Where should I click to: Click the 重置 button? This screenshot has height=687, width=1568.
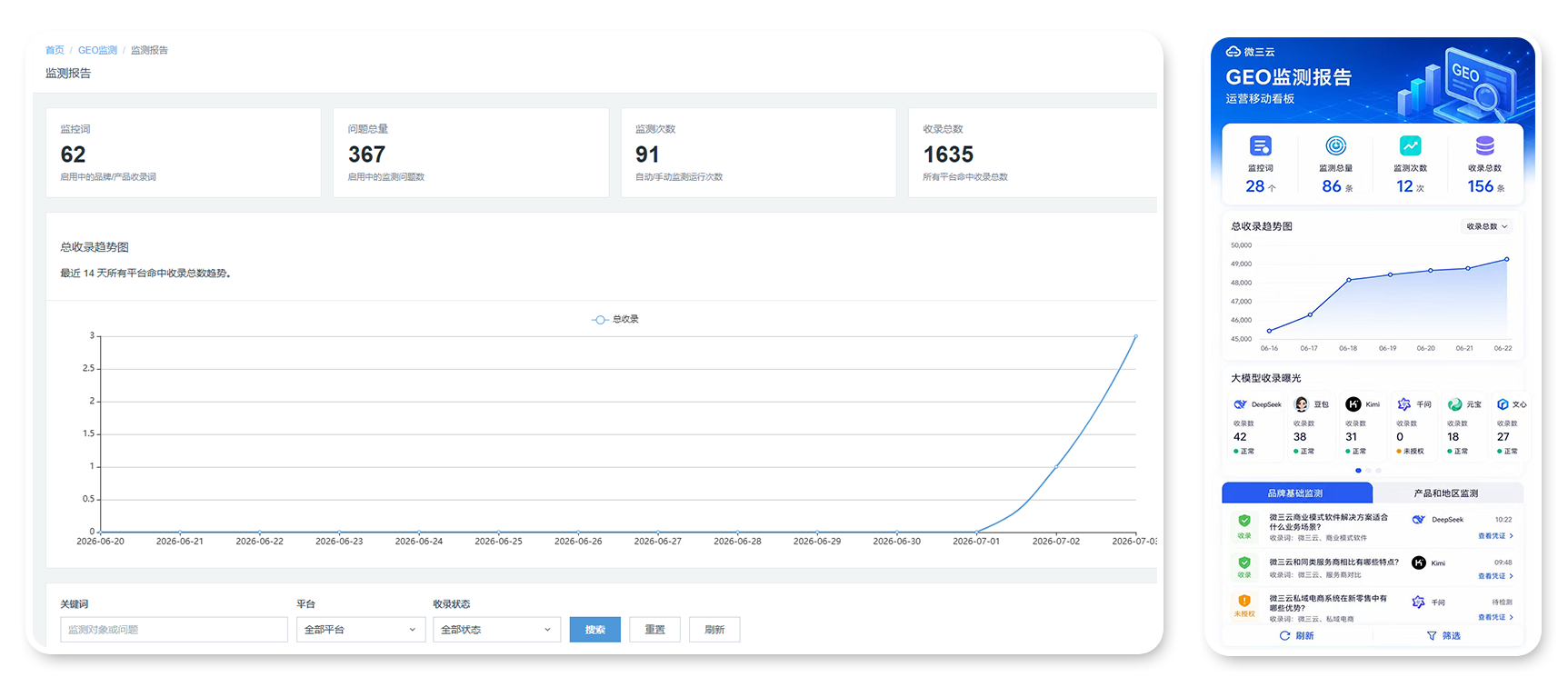point(654,630)
